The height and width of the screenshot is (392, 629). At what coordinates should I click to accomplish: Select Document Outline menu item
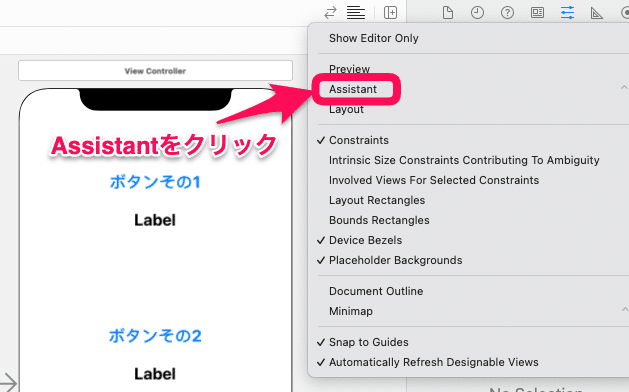tap(376, 291)
